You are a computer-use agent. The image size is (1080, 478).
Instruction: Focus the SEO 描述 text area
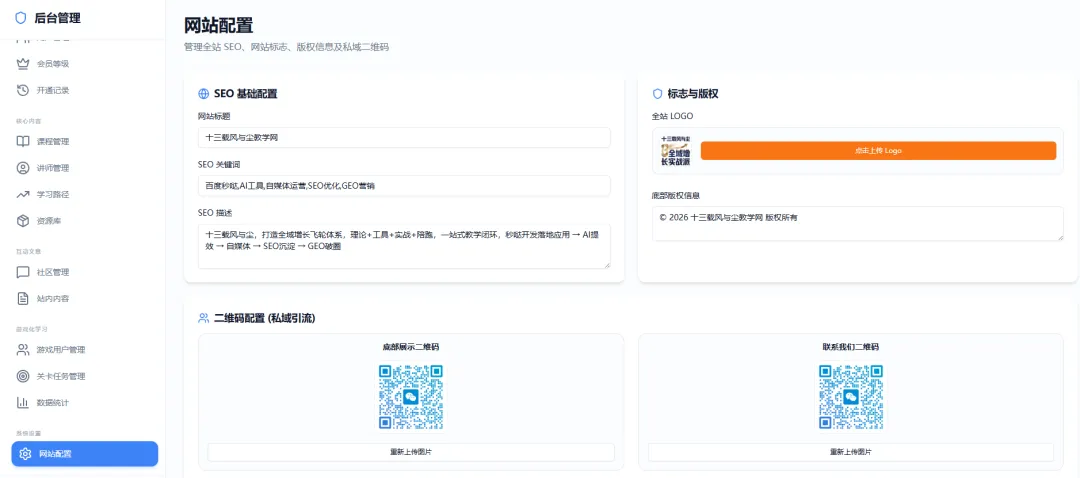point(404,246)
